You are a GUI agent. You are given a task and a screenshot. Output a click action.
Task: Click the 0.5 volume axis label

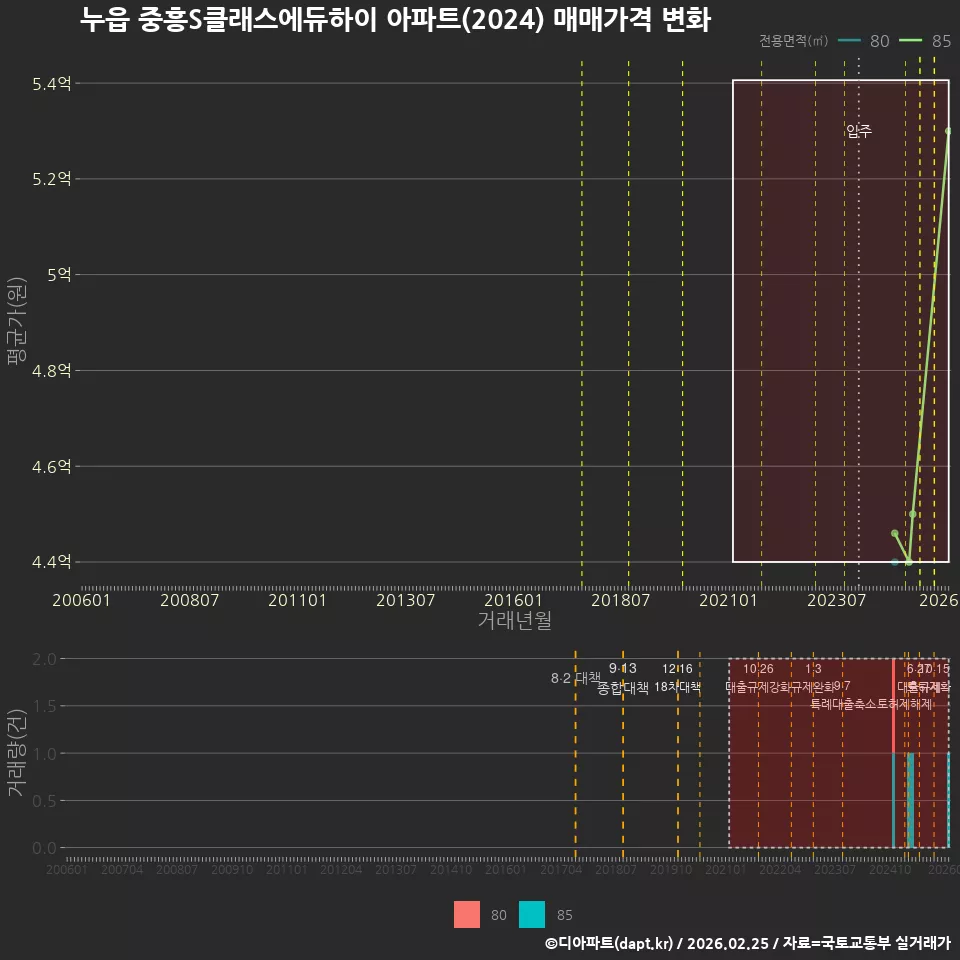pyautogui.click(x=44, y=801)
